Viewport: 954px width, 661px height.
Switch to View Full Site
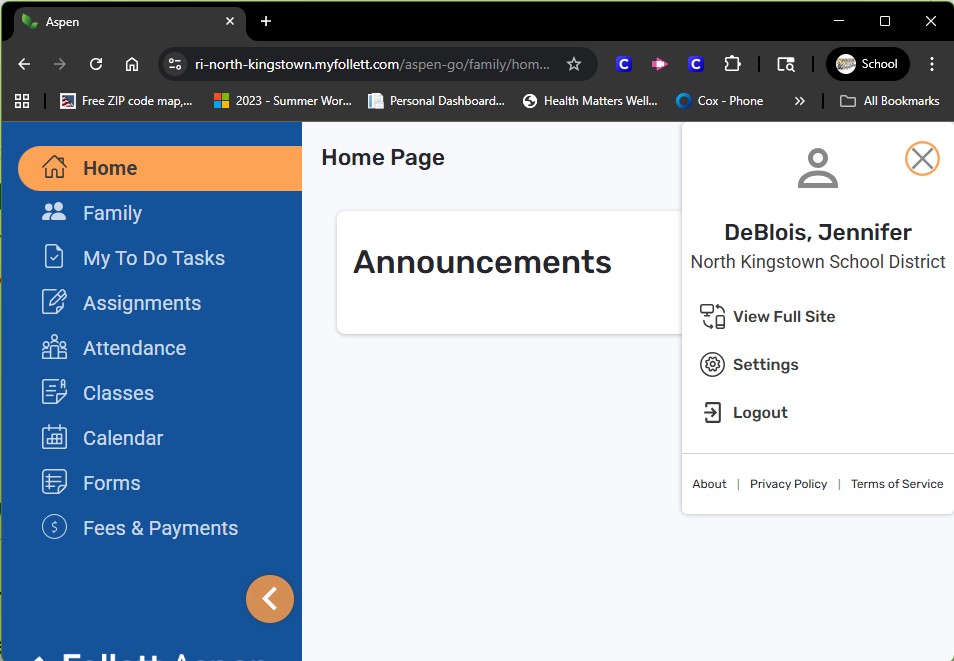(783, 316)
